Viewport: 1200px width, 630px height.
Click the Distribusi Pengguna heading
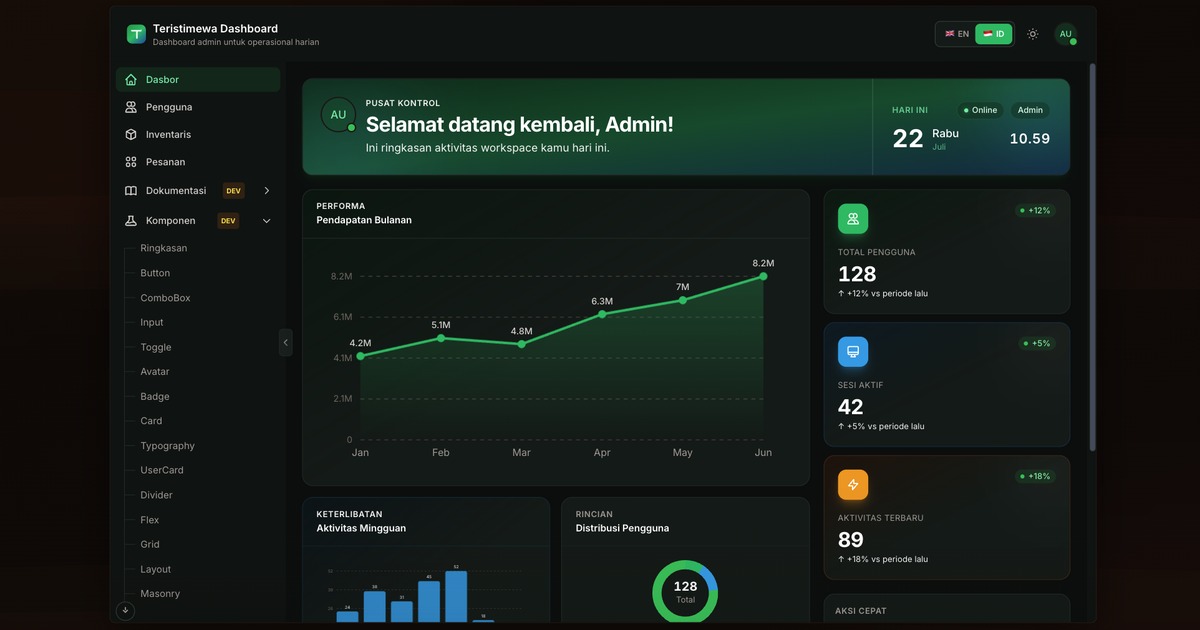(622, 528)
